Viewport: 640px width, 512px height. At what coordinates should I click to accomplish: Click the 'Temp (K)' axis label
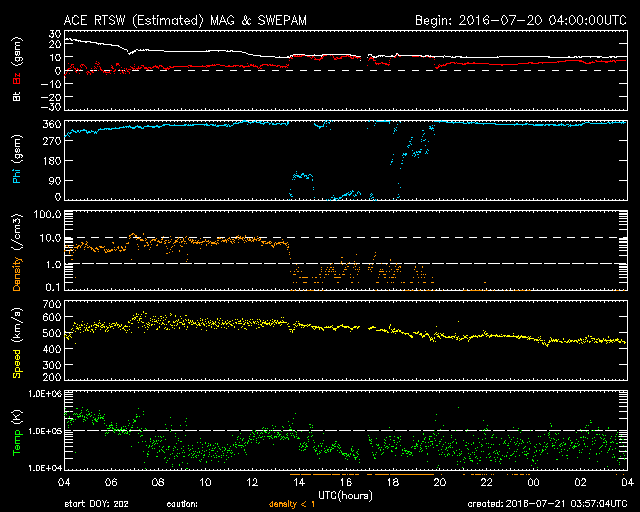point(17,433)
